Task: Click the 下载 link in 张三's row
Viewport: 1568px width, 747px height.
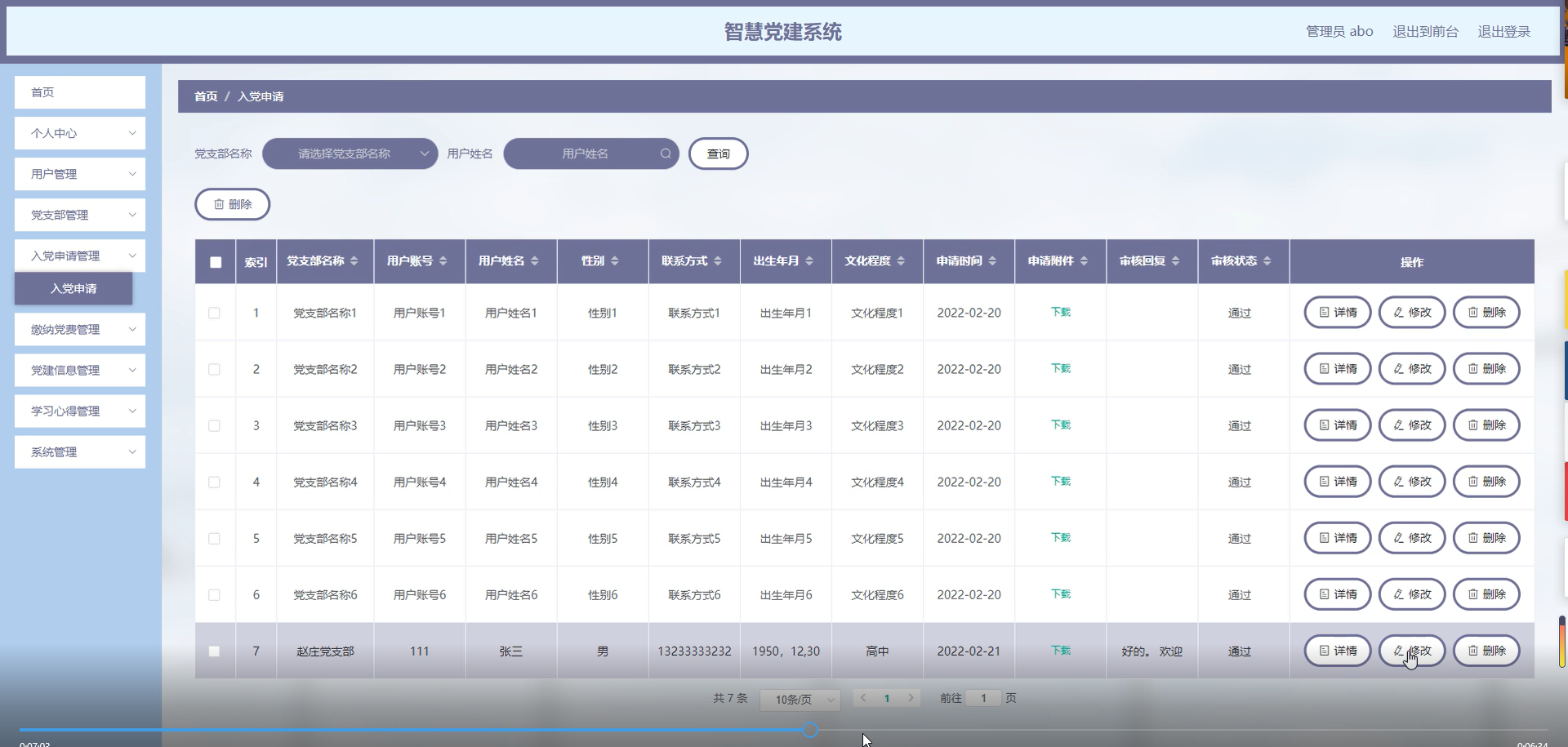Action: pos(1059,651)
